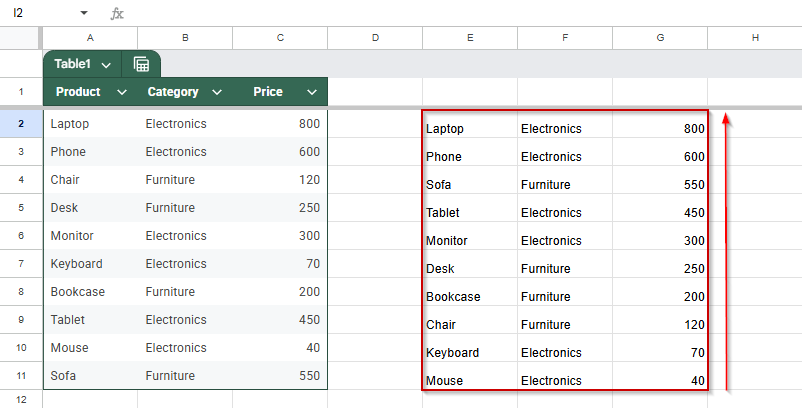Screen dimensions: 802x408
Task: Select price 40 in column G
Action: (660, 376)
